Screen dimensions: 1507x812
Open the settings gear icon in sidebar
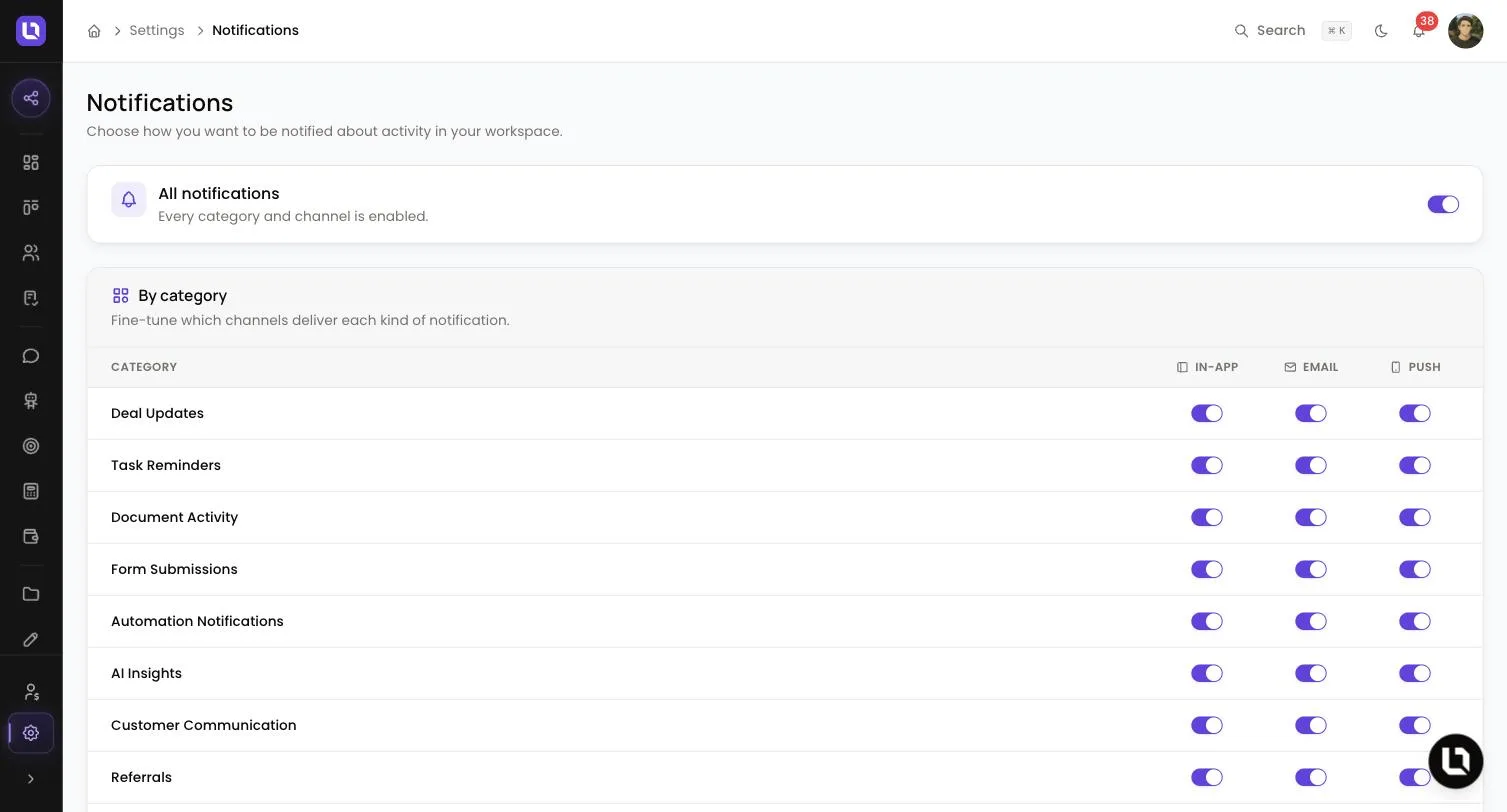31,733
